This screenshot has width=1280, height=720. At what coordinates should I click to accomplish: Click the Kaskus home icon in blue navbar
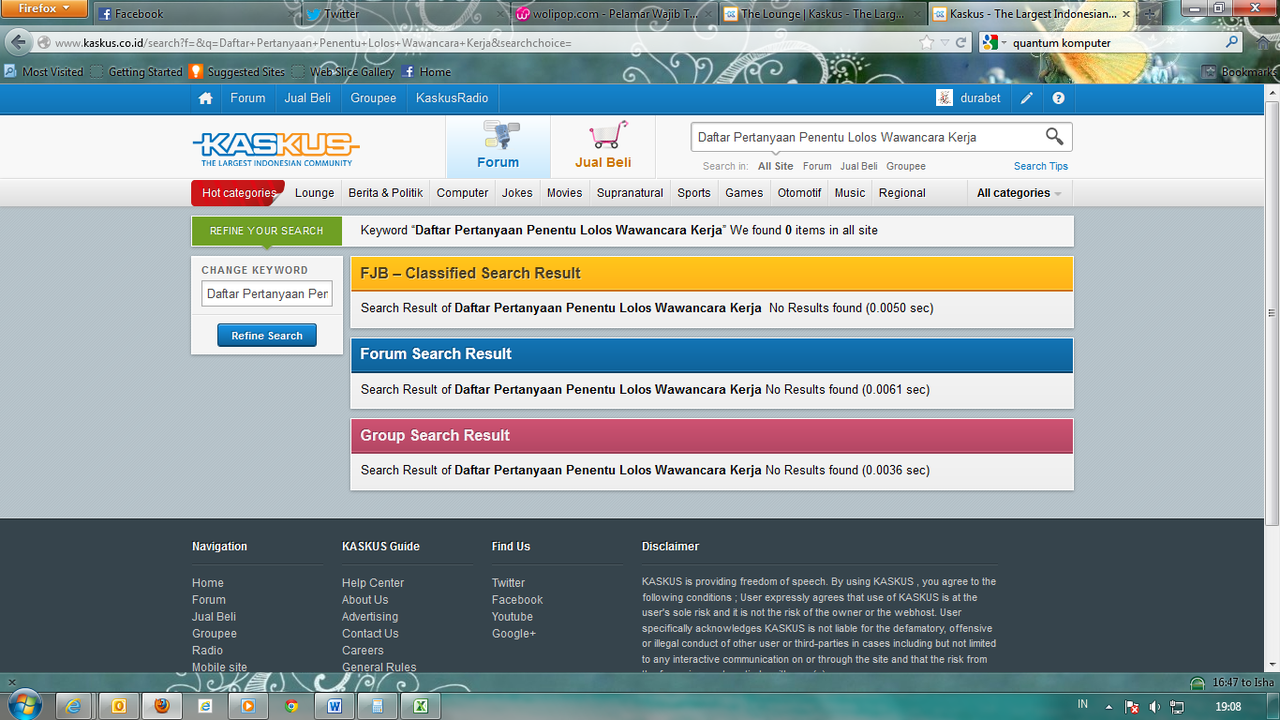pos(206,98)
